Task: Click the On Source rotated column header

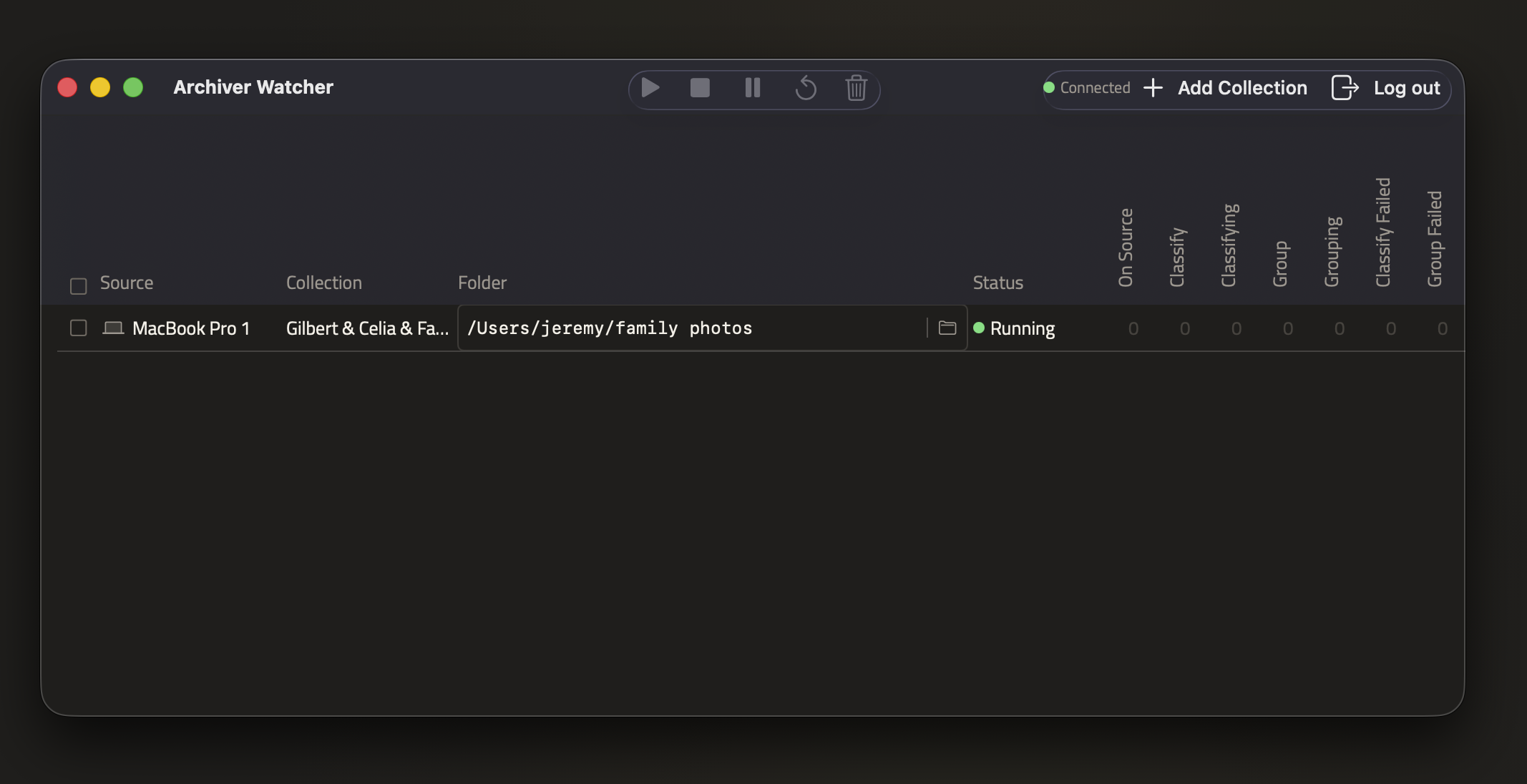Action: [1126, 248]
